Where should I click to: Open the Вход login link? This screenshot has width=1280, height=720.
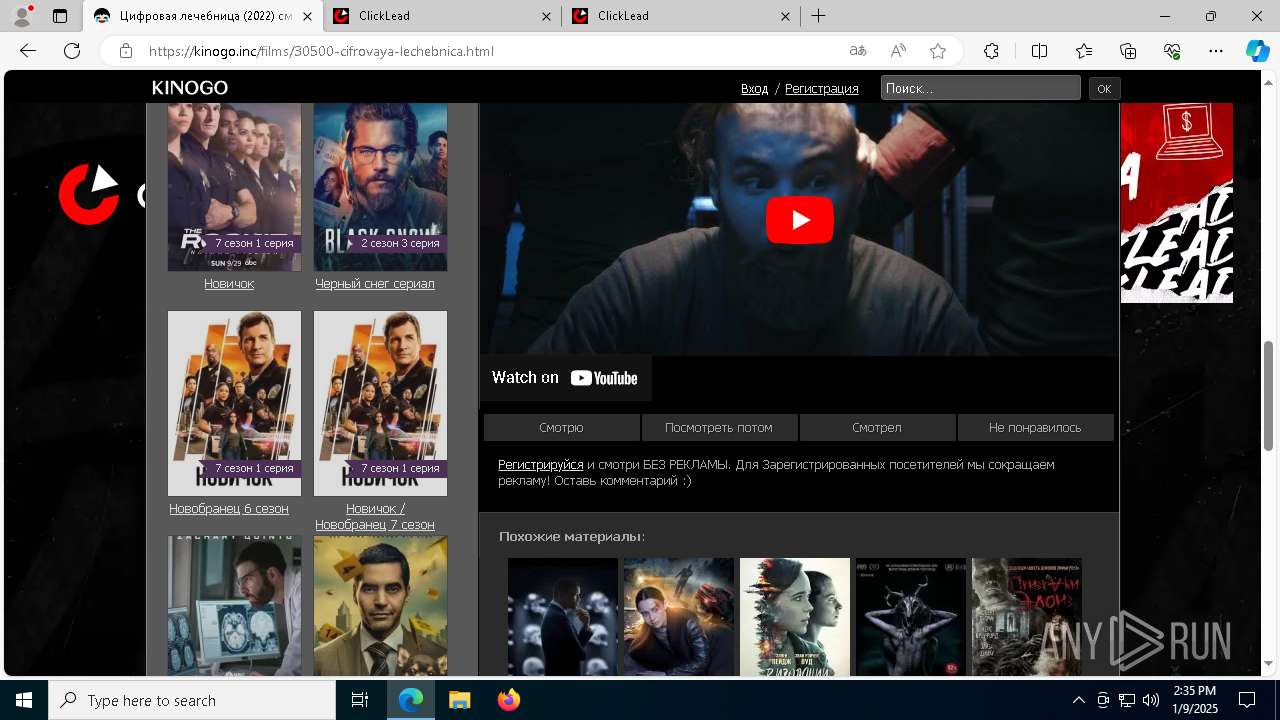point(754,89)
